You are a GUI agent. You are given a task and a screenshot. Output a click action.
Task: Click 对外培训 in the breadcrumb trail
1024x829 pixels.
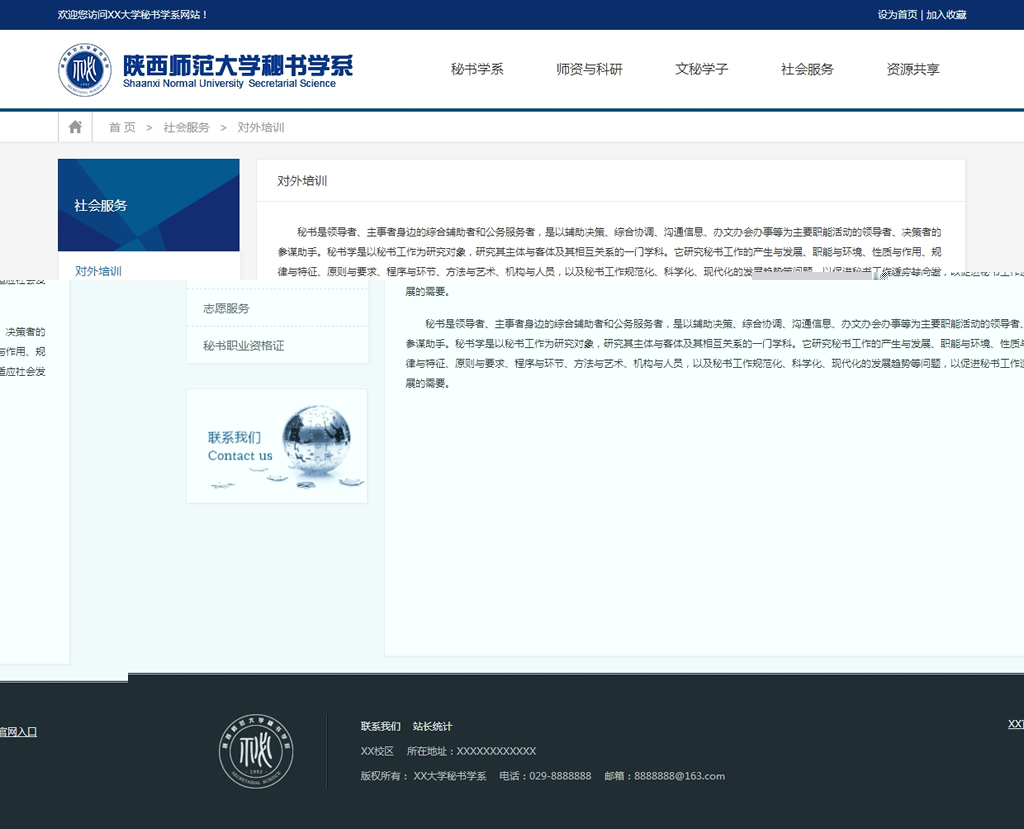click(261, 128)
